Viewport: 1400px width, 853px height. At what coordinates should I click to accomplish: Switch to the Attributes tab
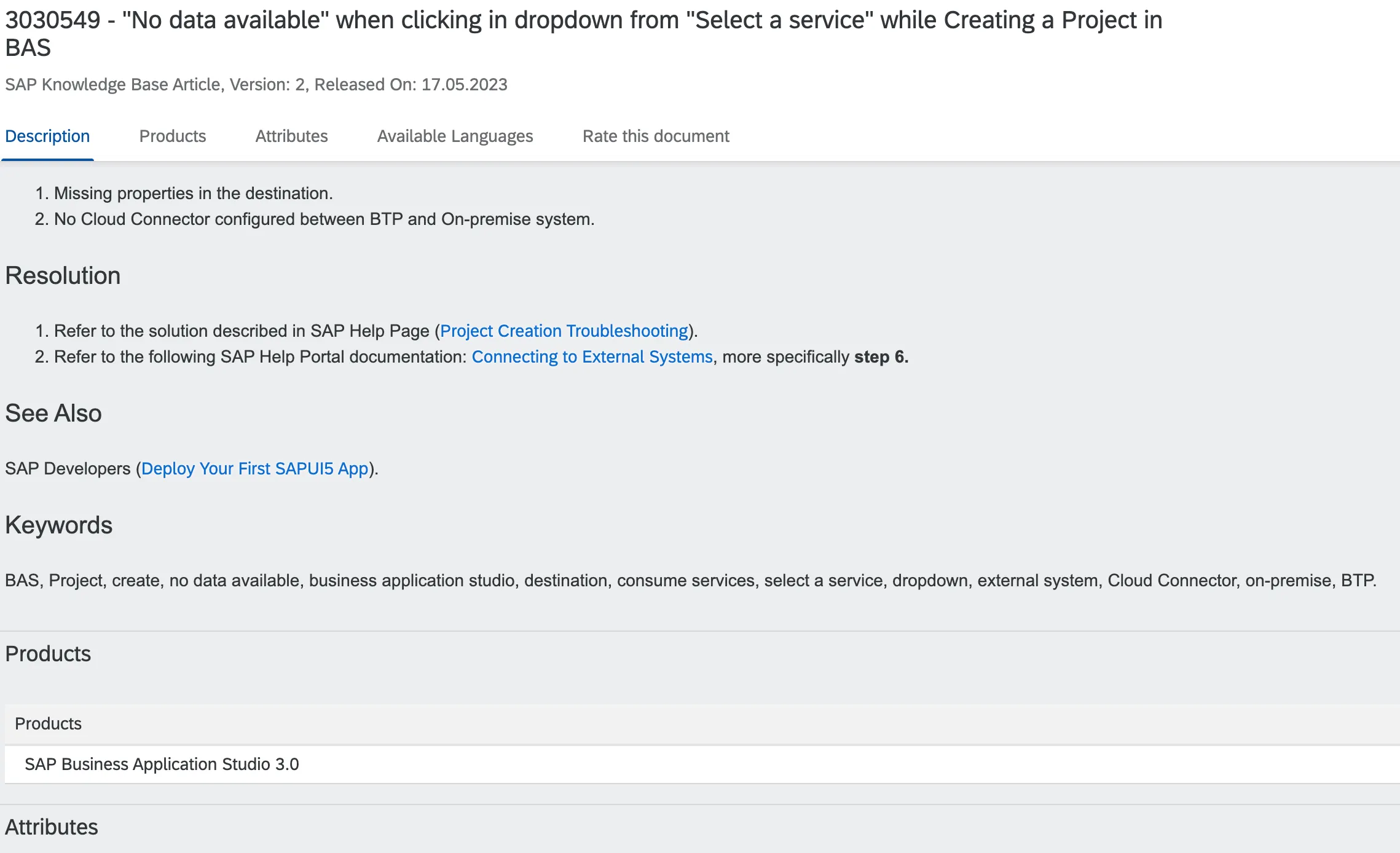(x=291, y=136)
